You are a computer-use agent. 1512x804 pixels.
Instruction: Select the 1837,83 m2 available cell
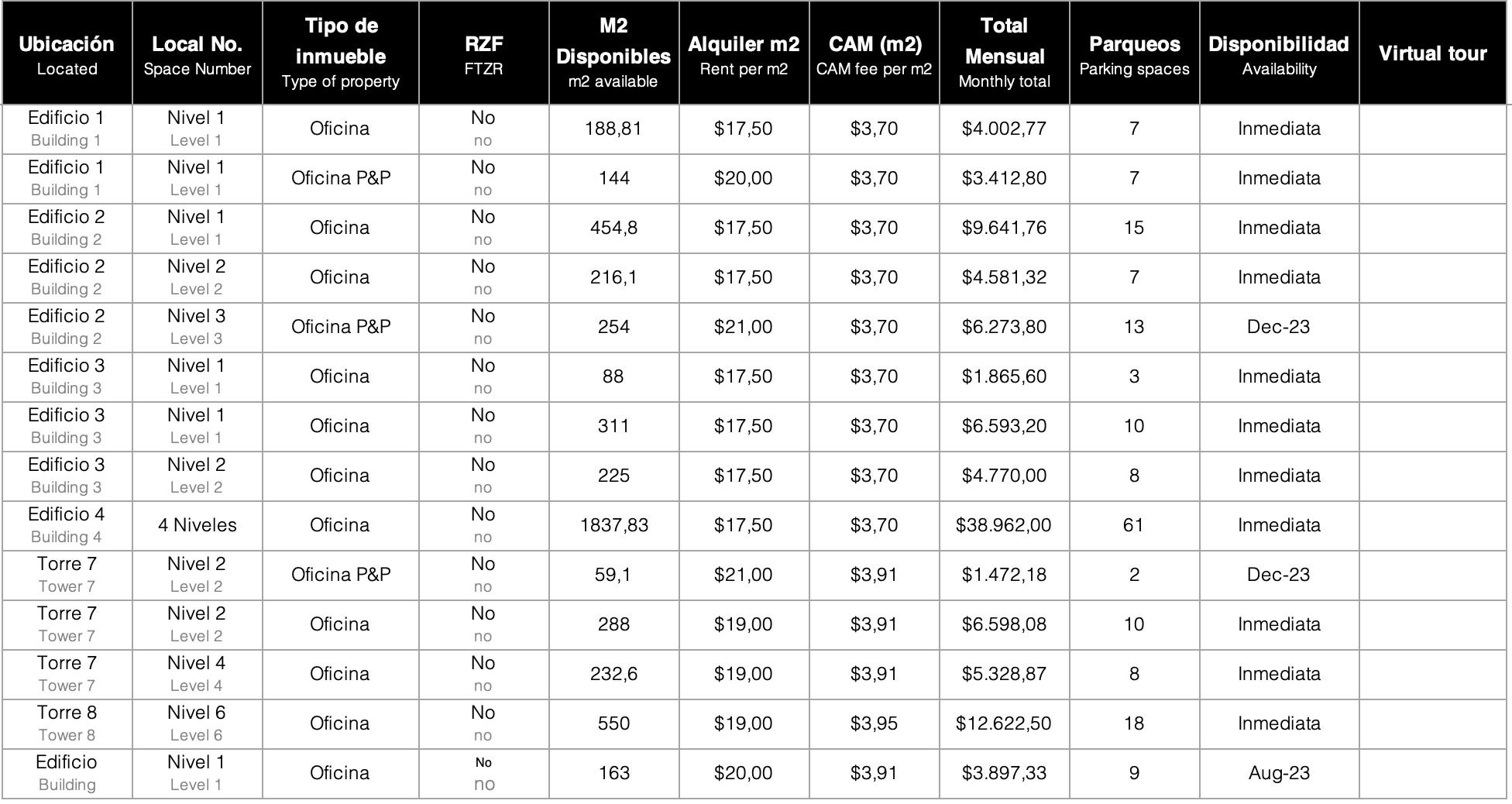pyautogui.click(x=613, y=526)
